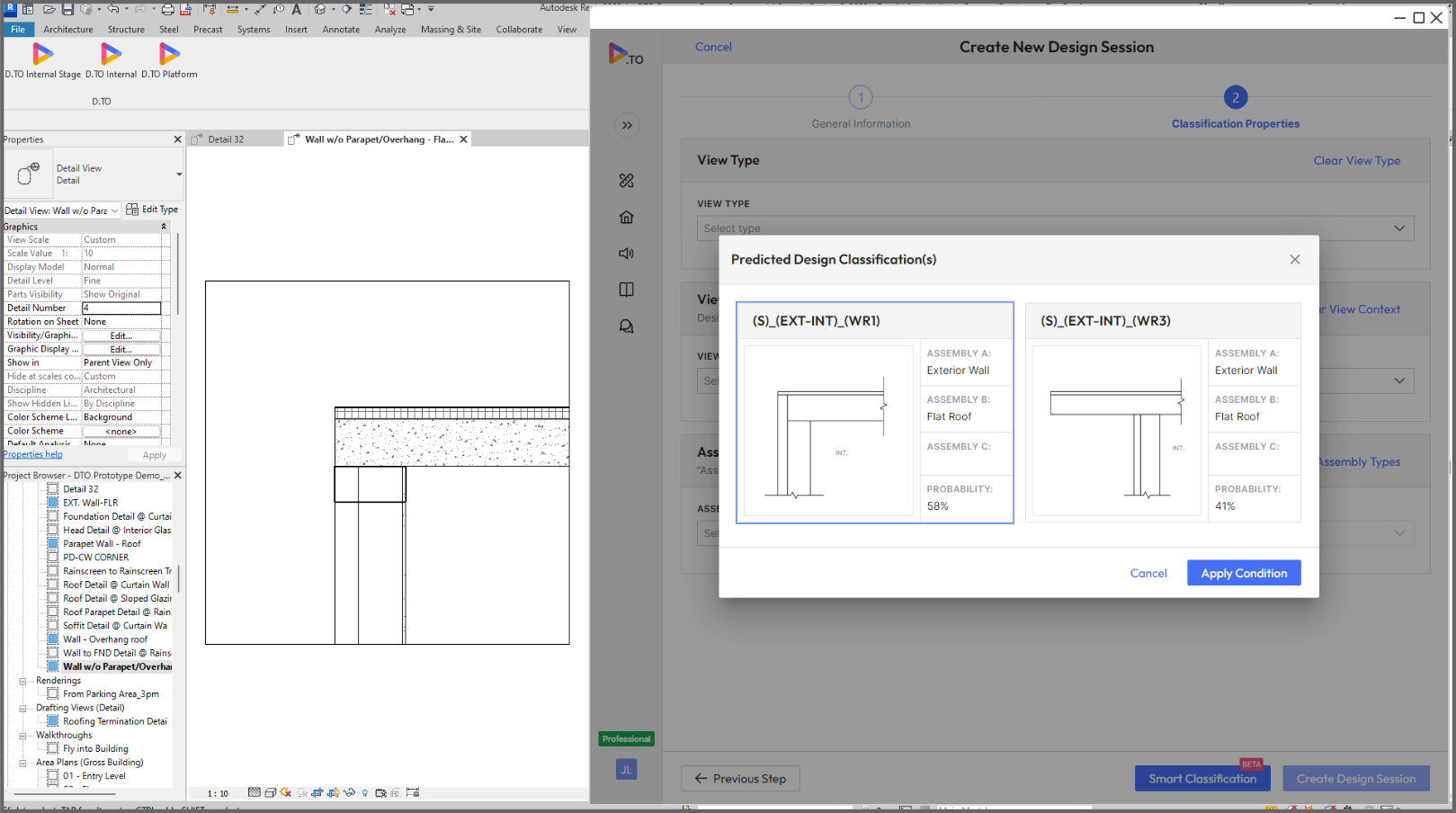Open the chat icon in D.TO sidebar

(x=627, y=326)
